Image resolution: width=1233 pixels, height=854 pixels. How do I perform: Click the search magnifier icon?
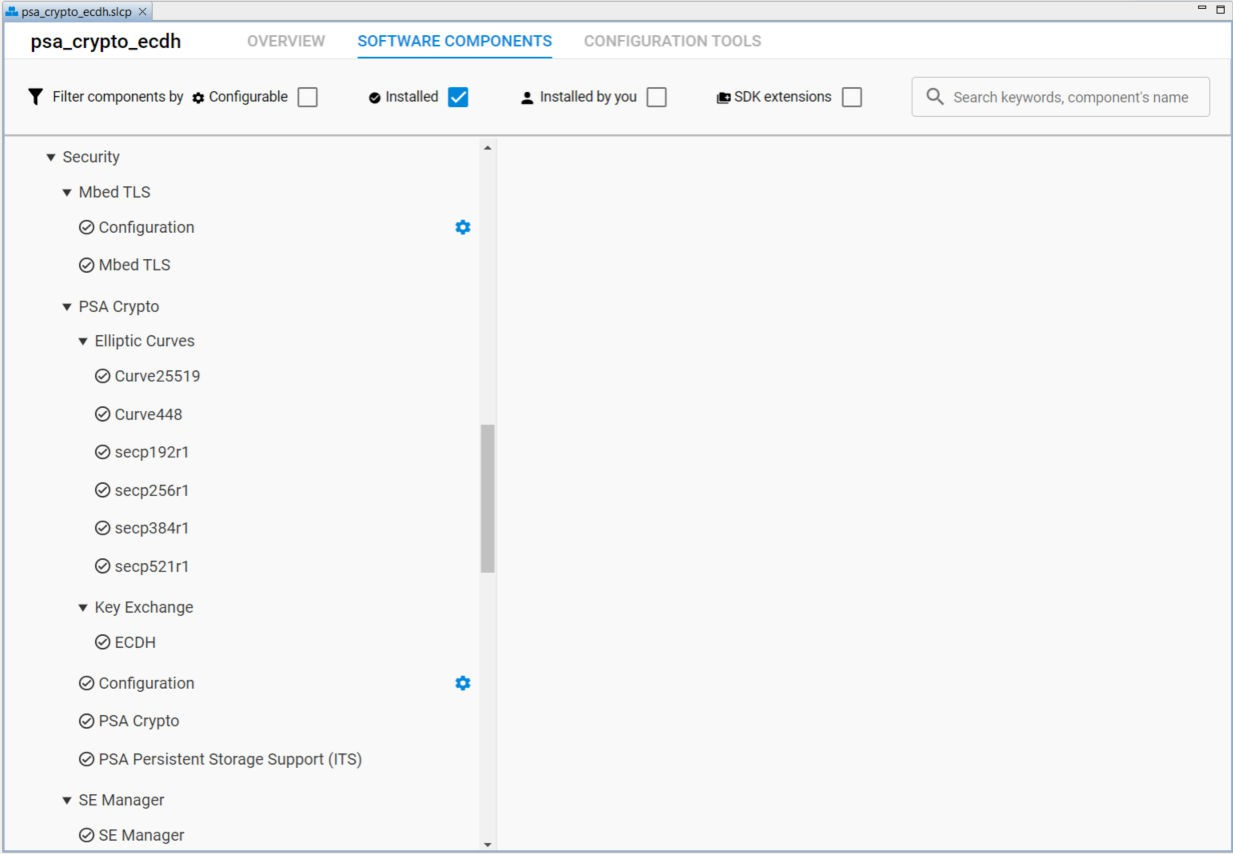(935, 96)
